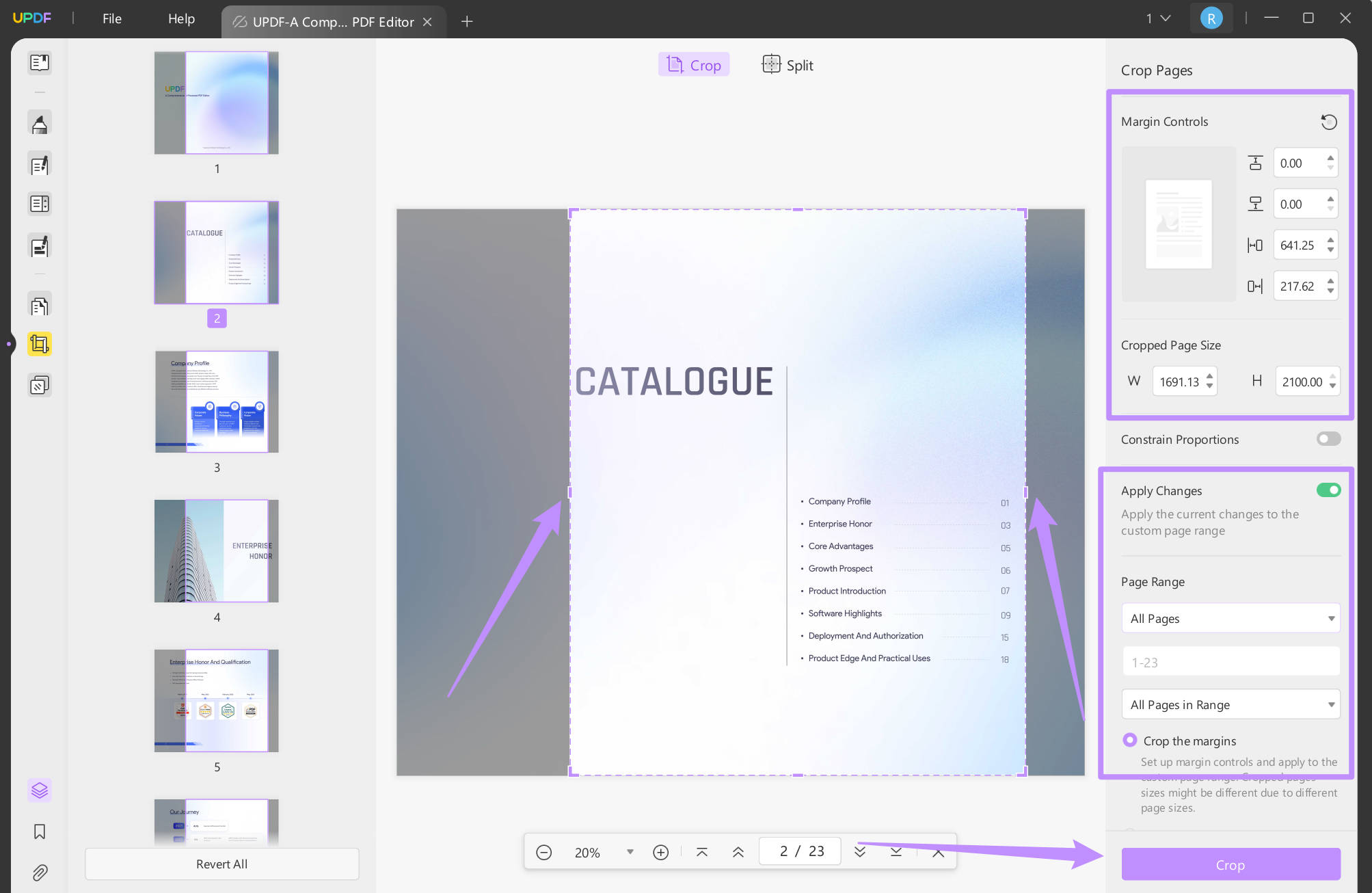Image resolution: width=1372 pixels, height=893 pixels.
Task: Select the Crop the margins radio option
Action: [x=1130, y=741]
